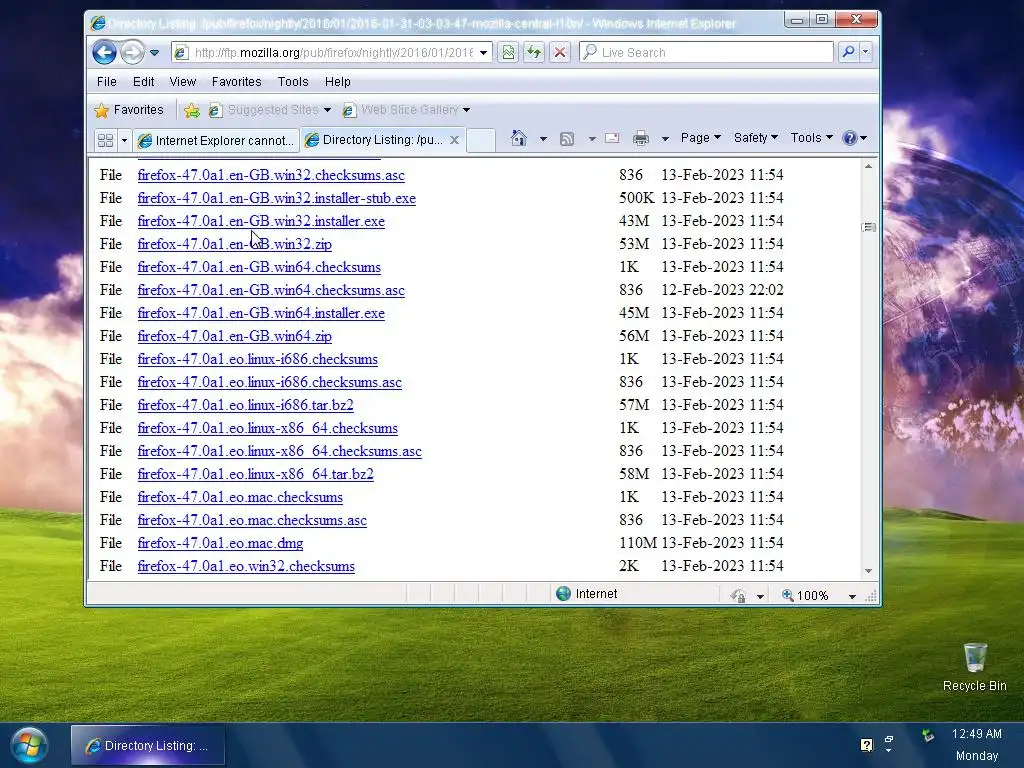The height and width of the screenshot is (768, 1024).
Task: Click the Live Search box
Action: coord(707,52)
